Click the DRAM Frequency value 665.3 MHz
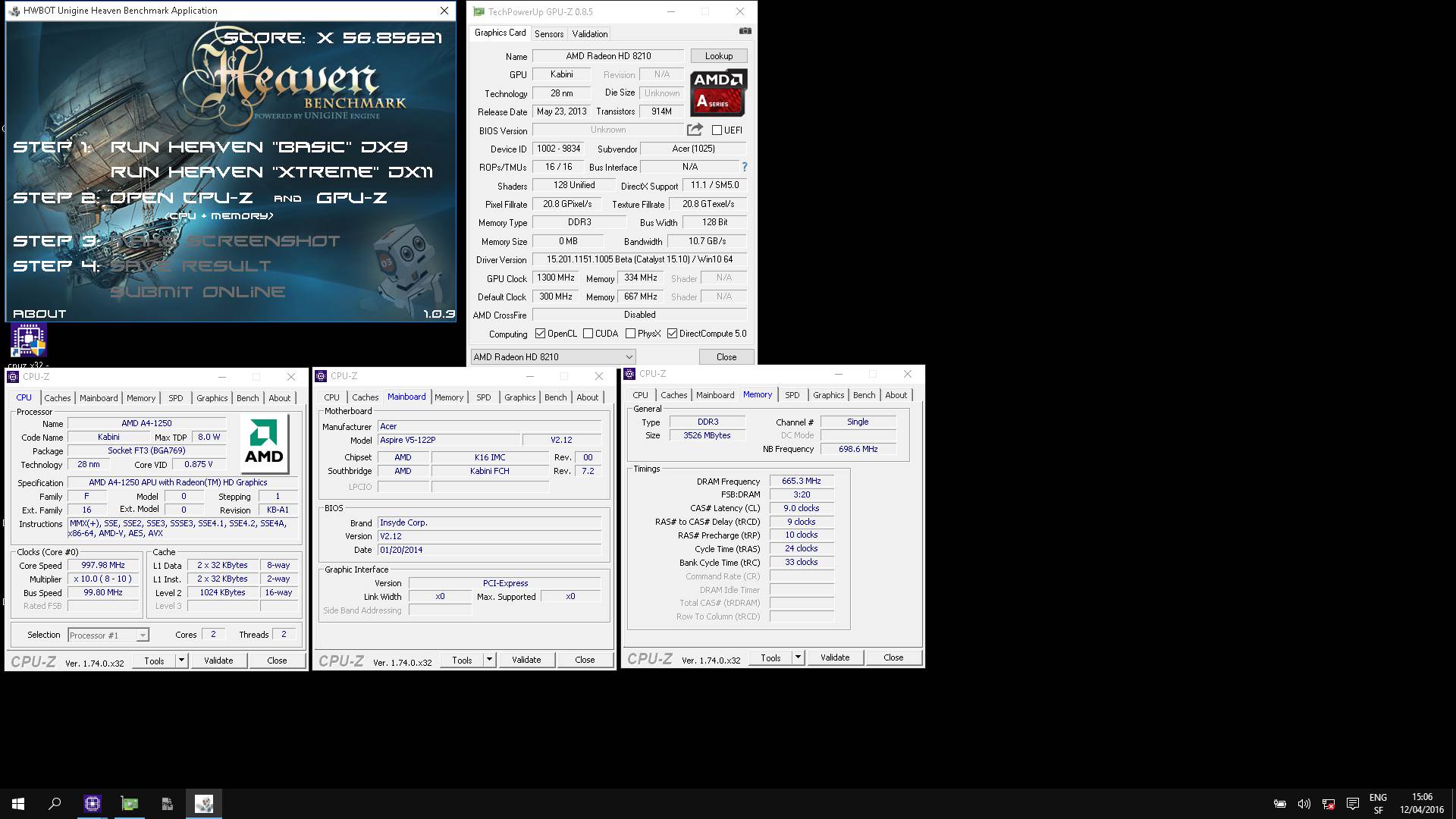Image resolution: width=1456 pixels, height=819 pixels. [x=802, y=481]
